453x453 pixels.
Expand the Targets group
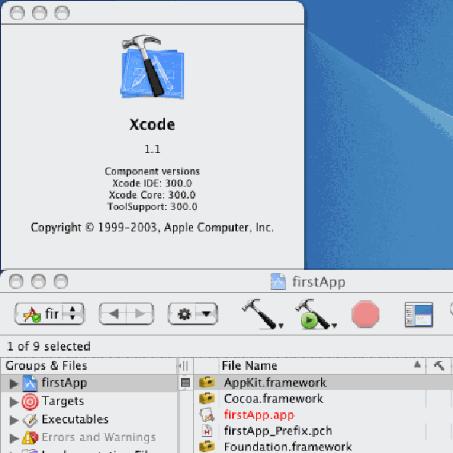14,402
